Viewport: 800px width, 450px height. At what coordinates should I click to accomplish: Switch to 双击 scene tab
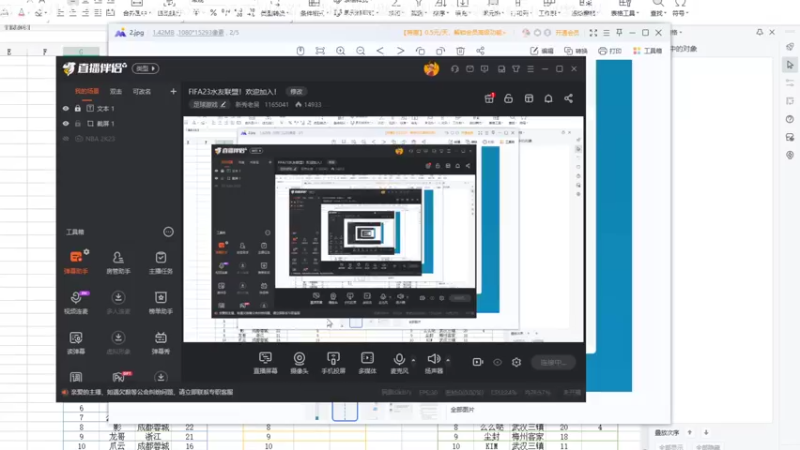(116, 91)
